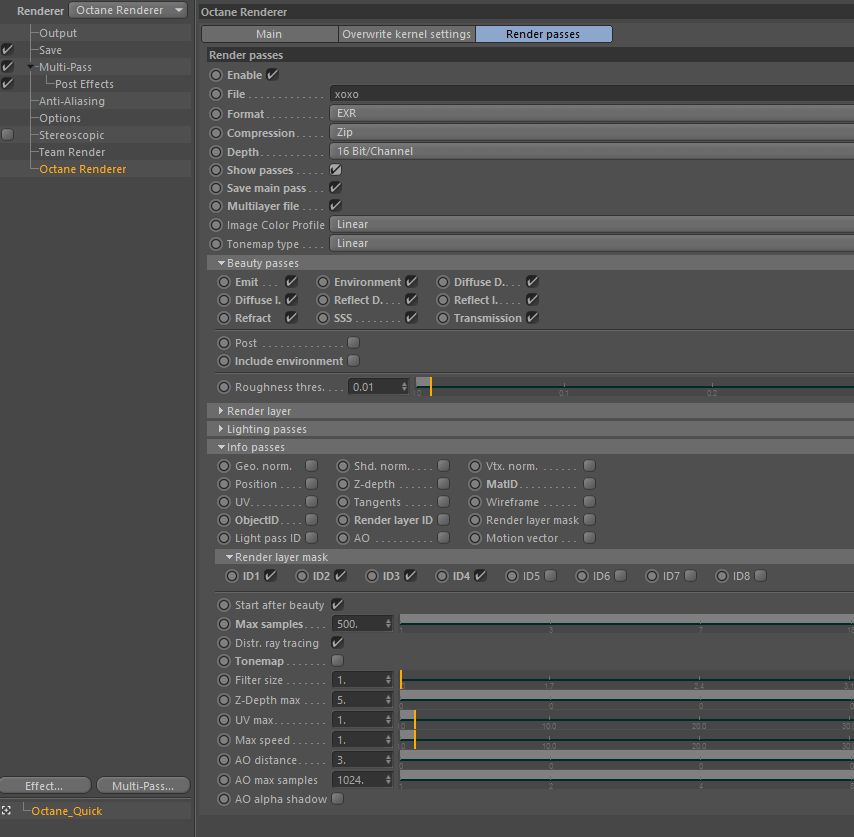Open the Compression Zip dropdown
This screenshot has height=837, width=854.
(x=591, y=132)
